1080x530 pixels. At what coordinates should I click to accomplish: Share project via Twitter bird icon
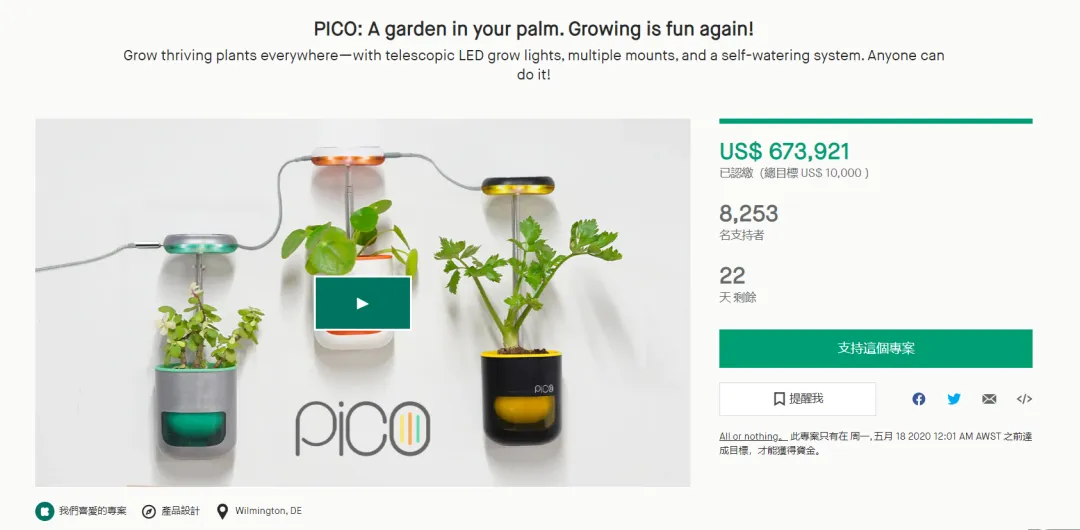954,399
